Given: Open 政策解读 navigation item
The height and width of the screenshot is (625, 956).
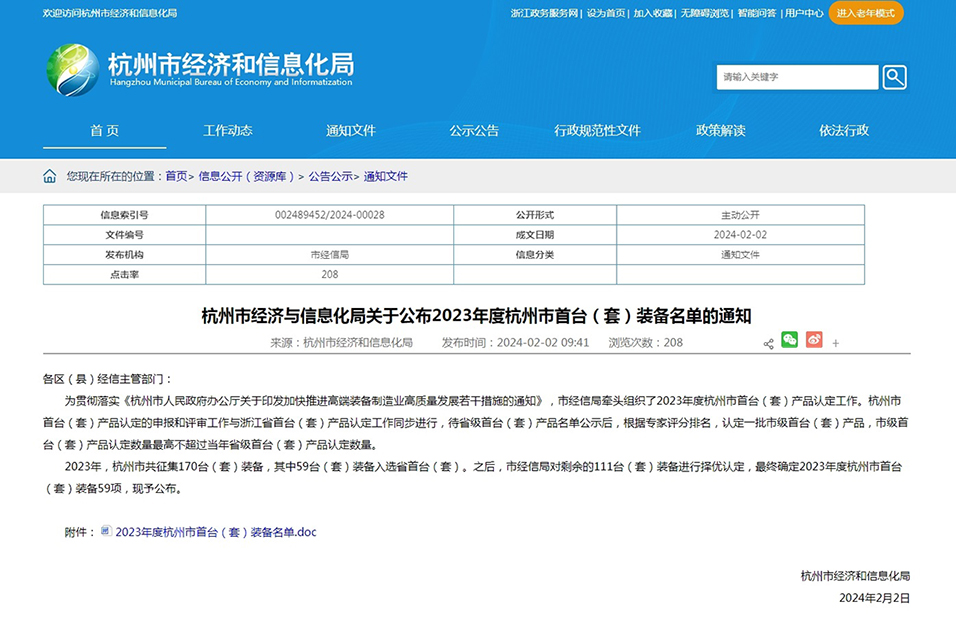Looking at the screenshot, I should pyautogui.click(x=721, y=131).
